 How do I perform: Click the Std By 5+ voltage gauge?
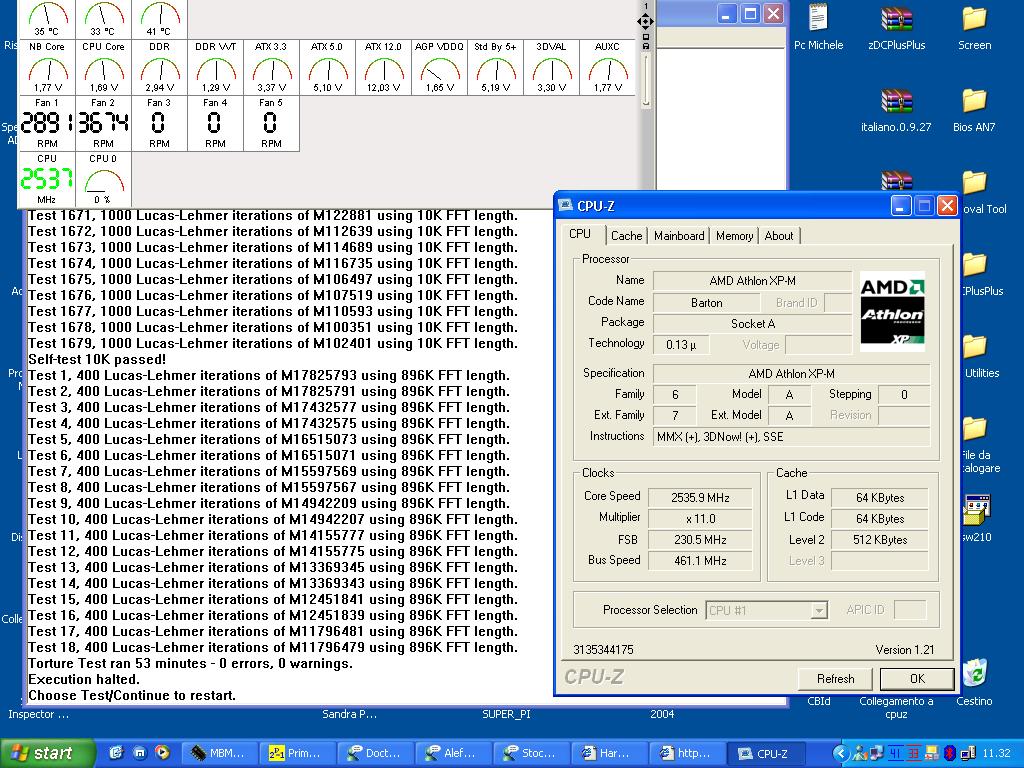point(496,68)
